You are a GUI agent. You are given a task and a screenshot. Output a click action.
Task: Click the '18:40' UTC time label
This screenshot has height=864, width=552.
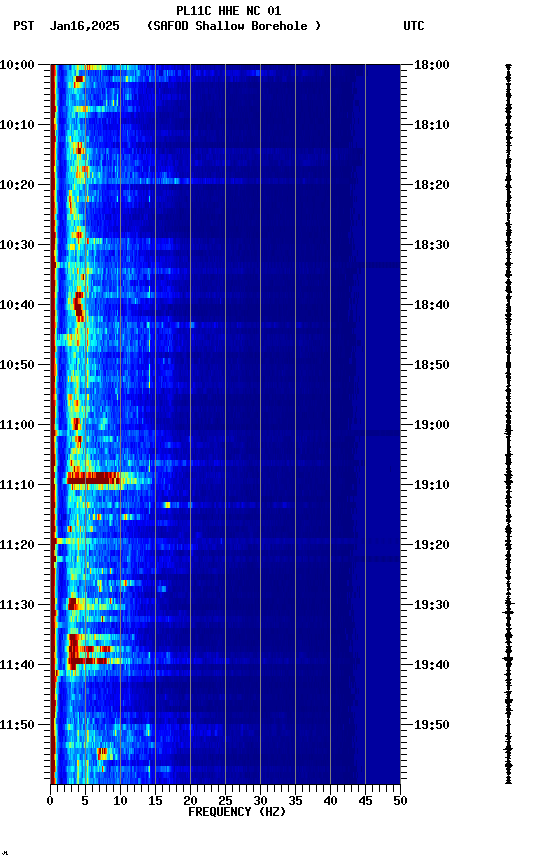click(432, 305)
